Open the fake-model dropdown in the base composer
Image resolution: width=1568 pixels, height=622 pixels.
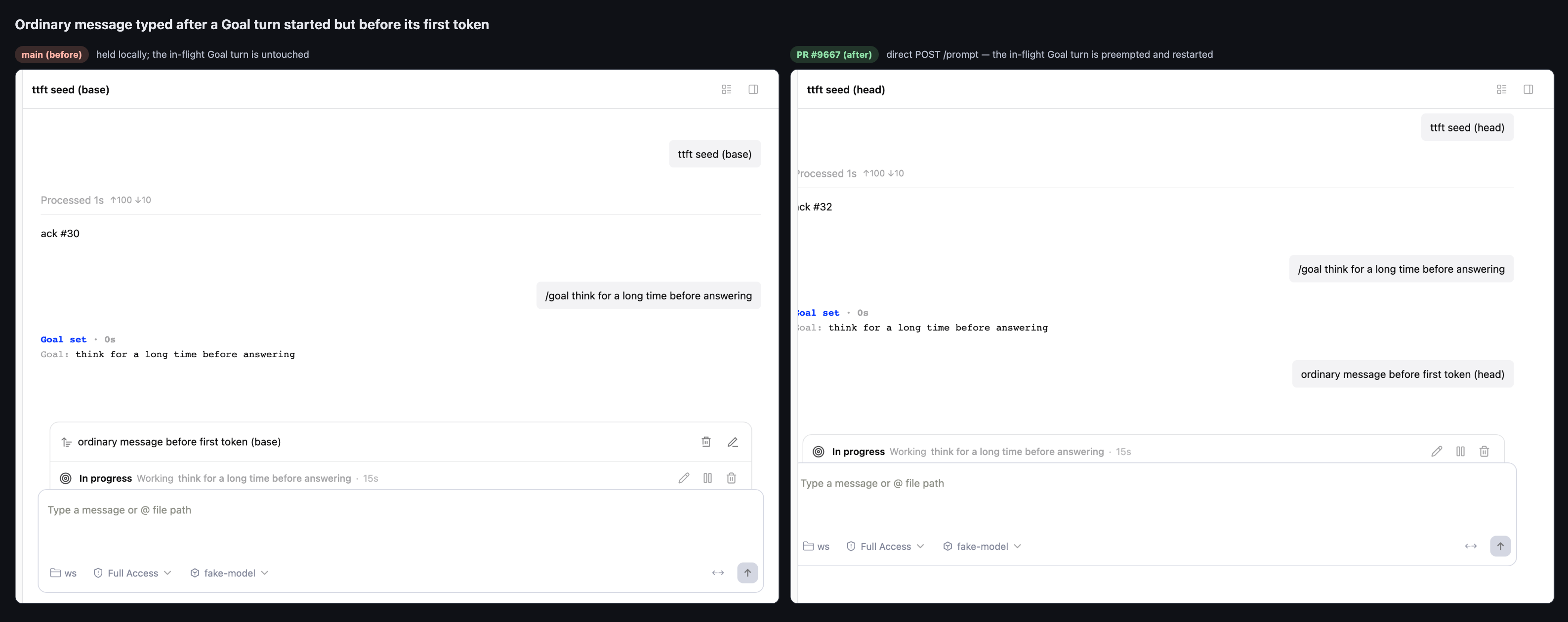230,573
